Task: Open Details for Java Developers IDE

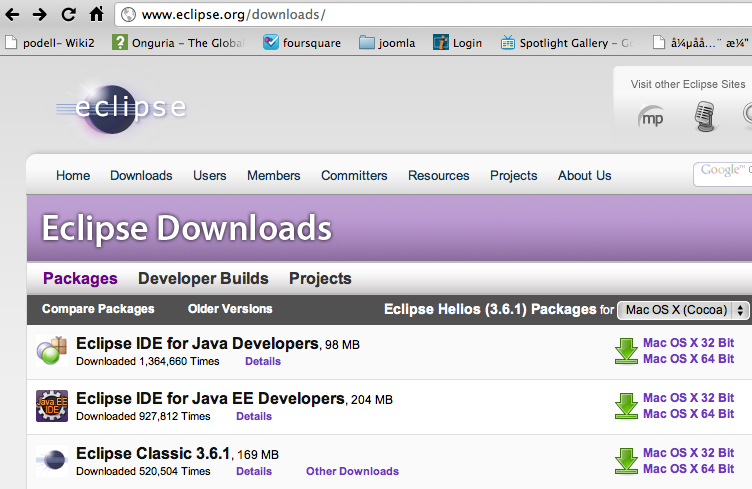Action: coord(263,361)
